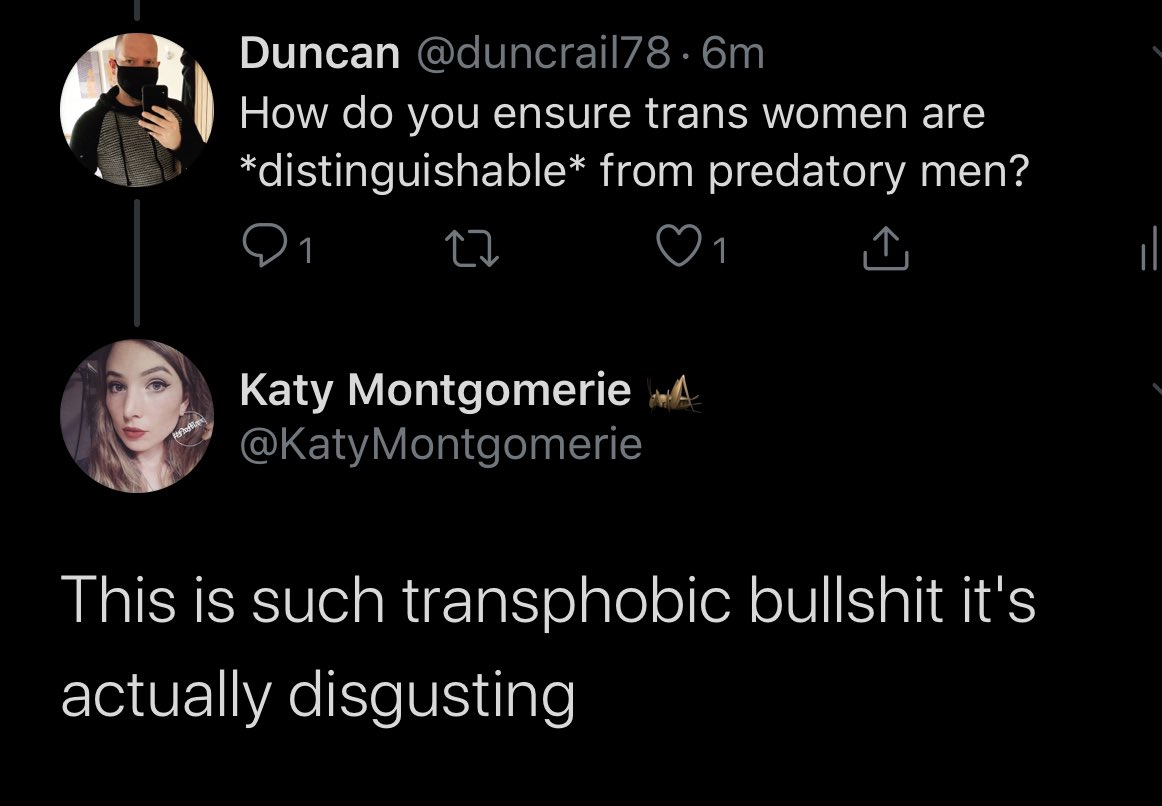Open Duncan's tweet about predatory men

(634, 142)
